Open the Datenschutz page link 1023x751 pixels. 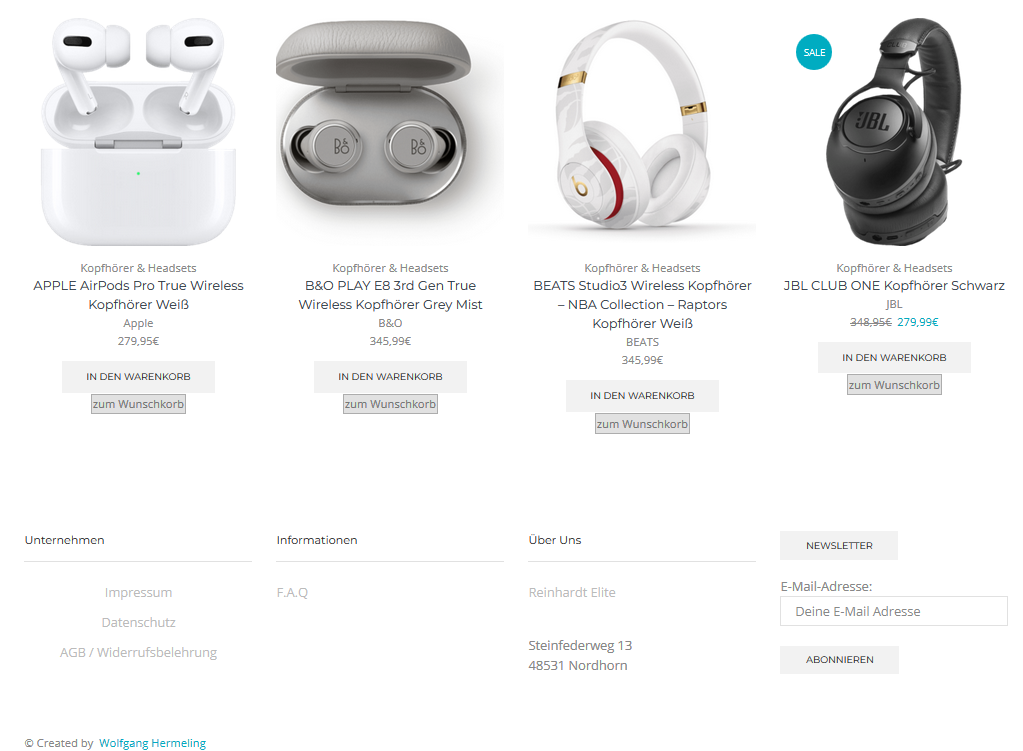click(138, 622)
